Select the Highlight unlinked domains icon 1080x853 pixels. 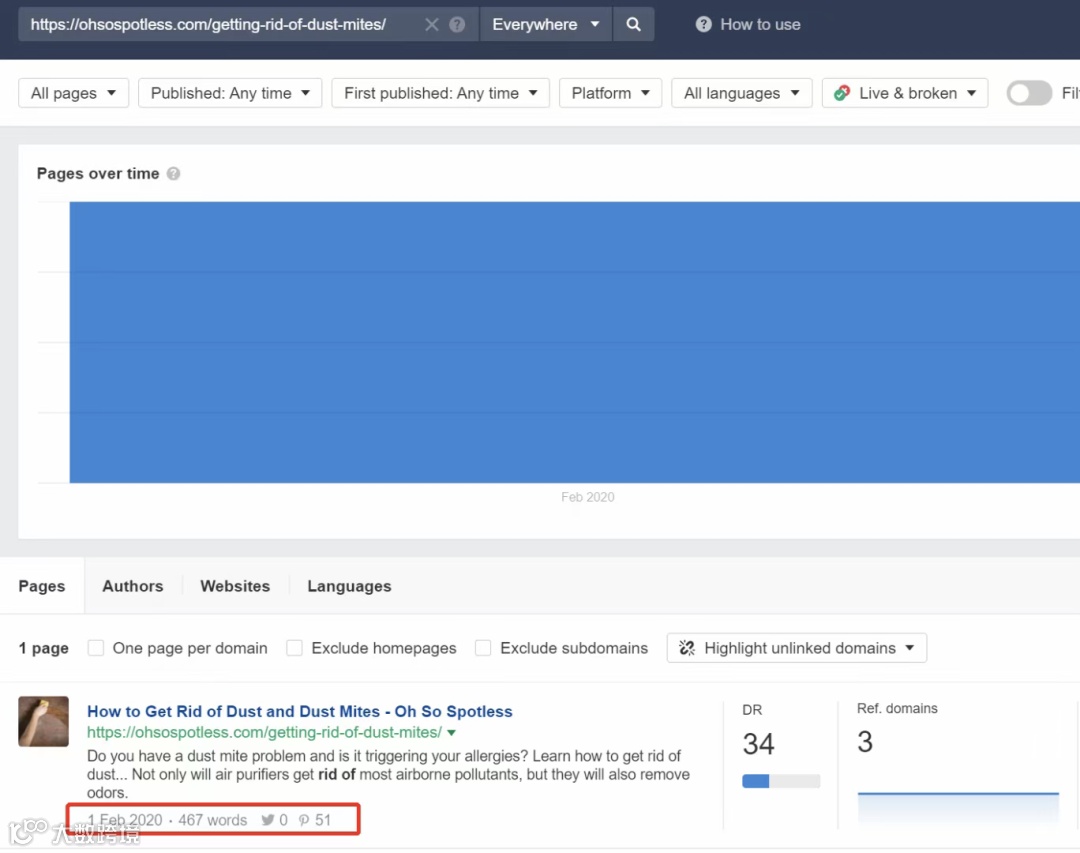pyautogui.click(x=687, y=648)
